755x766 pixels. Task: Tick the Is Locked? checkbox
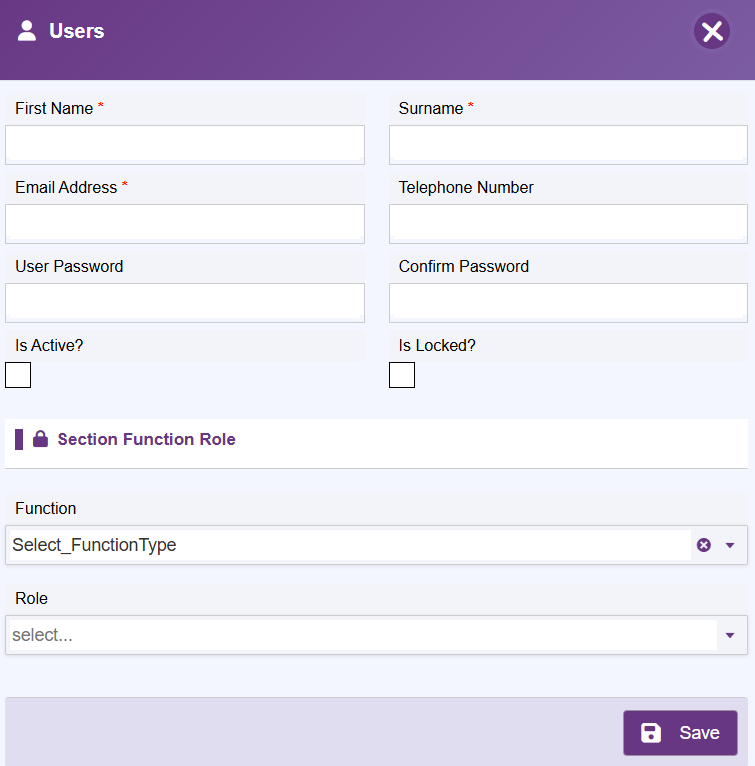[402, 375]
